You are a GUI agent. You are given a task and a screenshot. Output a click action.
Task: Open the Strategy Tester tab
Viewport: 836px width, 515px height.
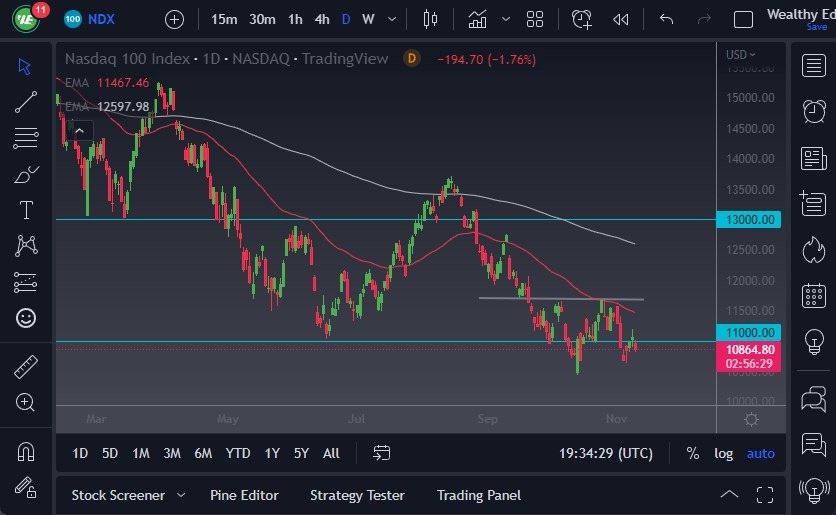coord(357,495)
